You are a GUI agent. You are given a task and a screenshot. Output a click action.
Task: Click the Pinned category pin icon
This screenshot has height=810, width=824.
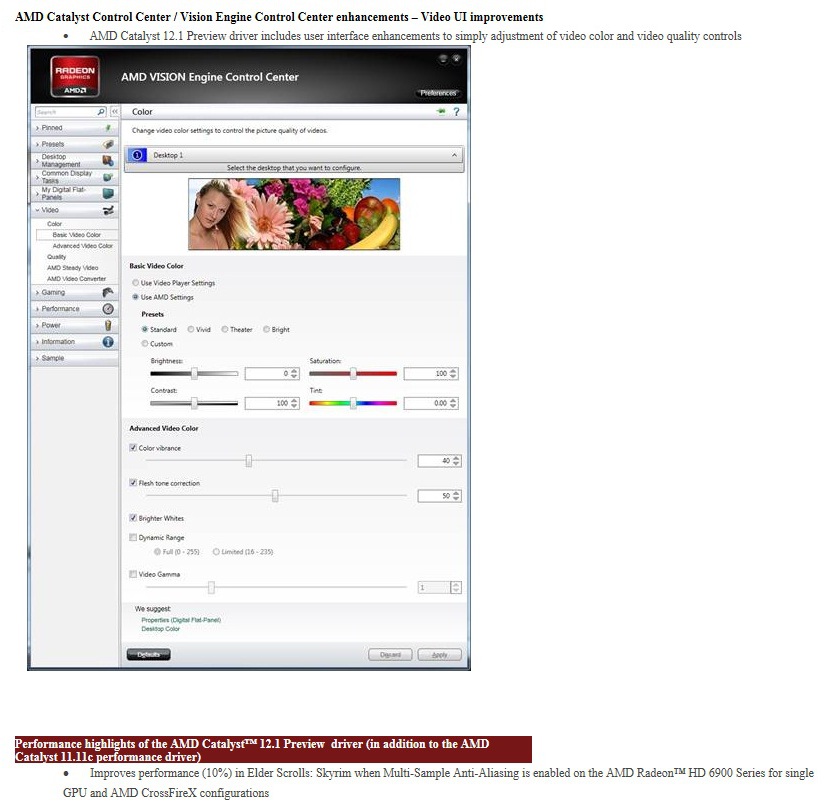coord(108,128)
